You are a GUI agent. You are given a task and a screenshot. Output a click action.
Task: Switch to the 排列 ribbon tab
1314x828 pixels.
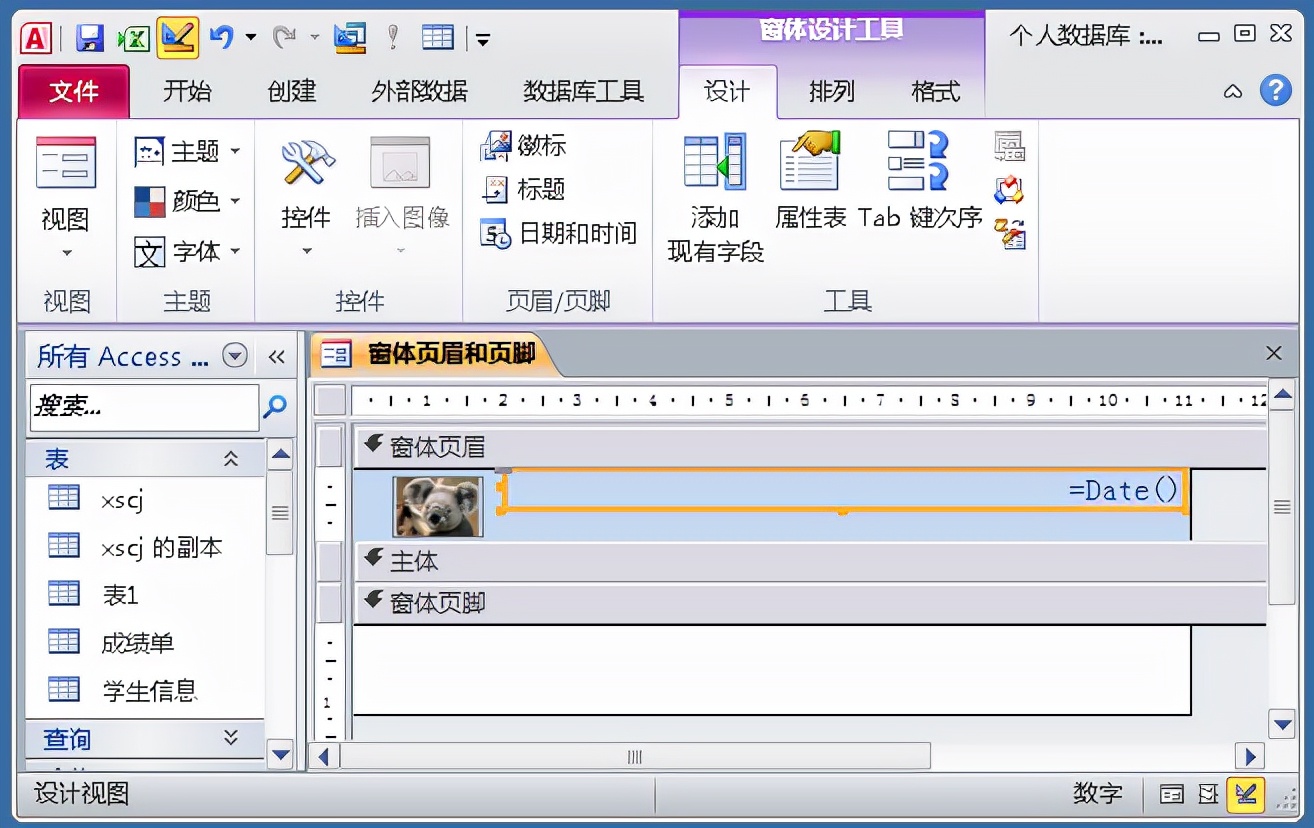coord(831,91)
